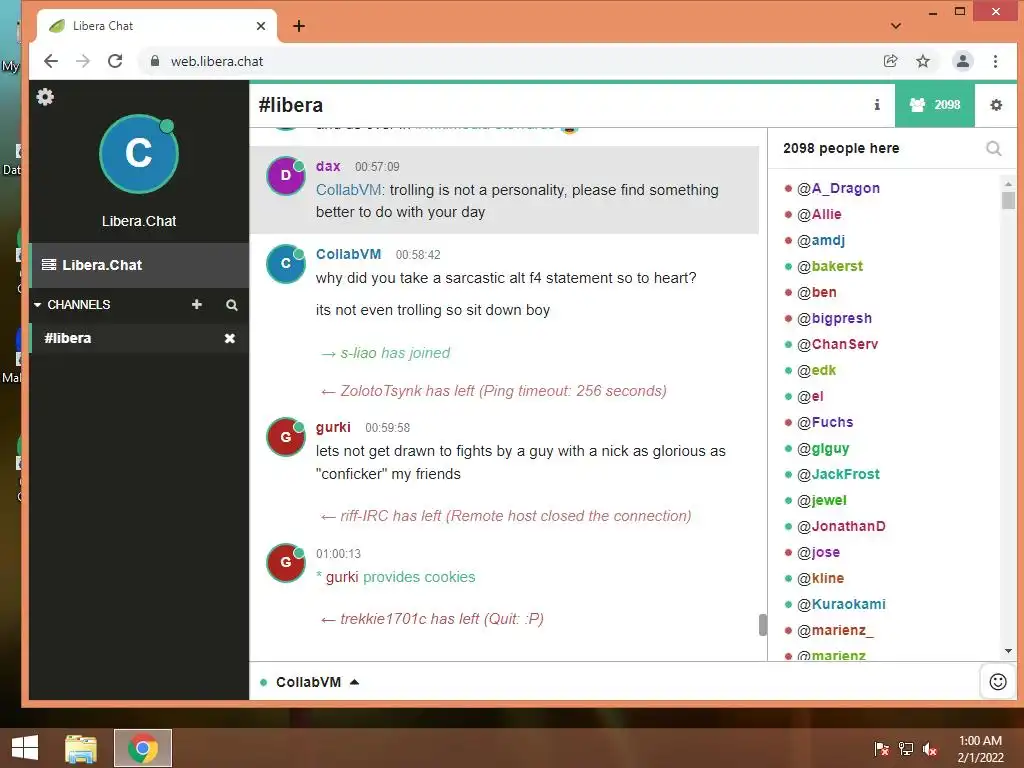Select the Libera.Chat server entry
The width and height of the screenshot is (1024, 768).
point(139,265)
